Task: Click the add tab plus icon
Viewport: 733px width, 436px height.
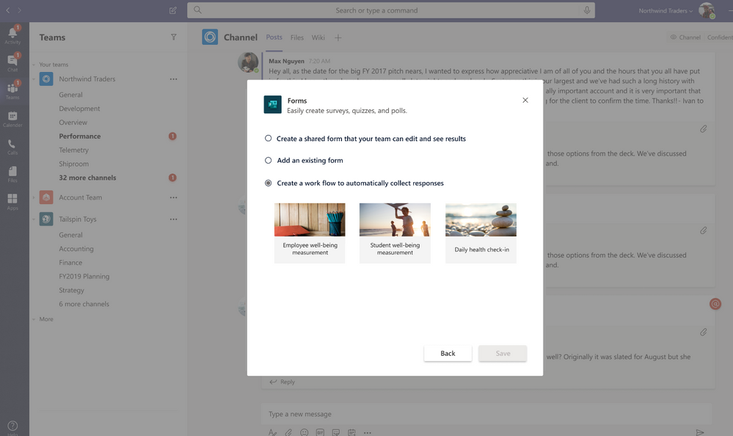Action: click(338, 37)
